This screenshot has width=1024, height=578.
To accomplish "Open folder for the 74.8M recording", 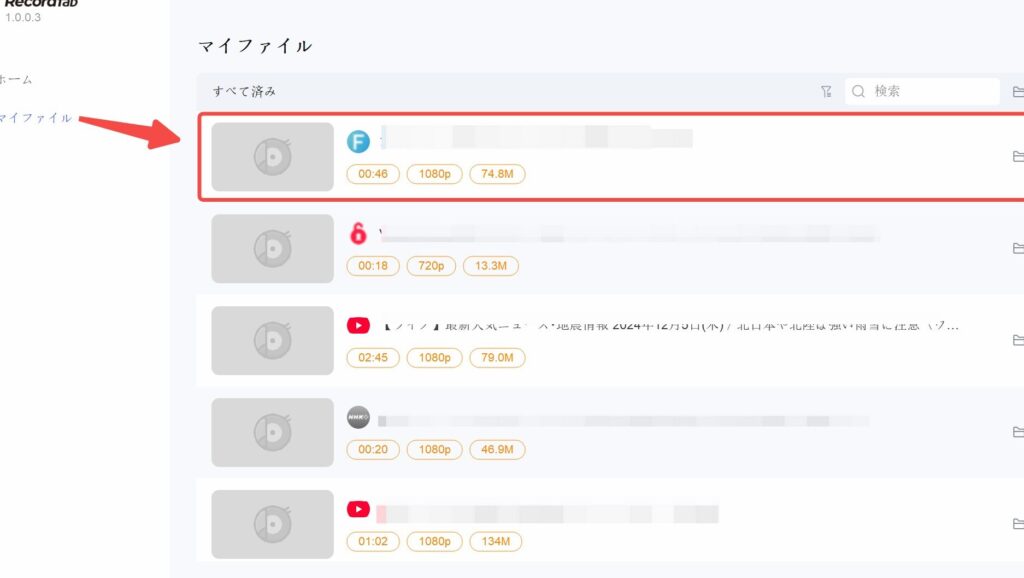I will click(x=1018, y=157).
